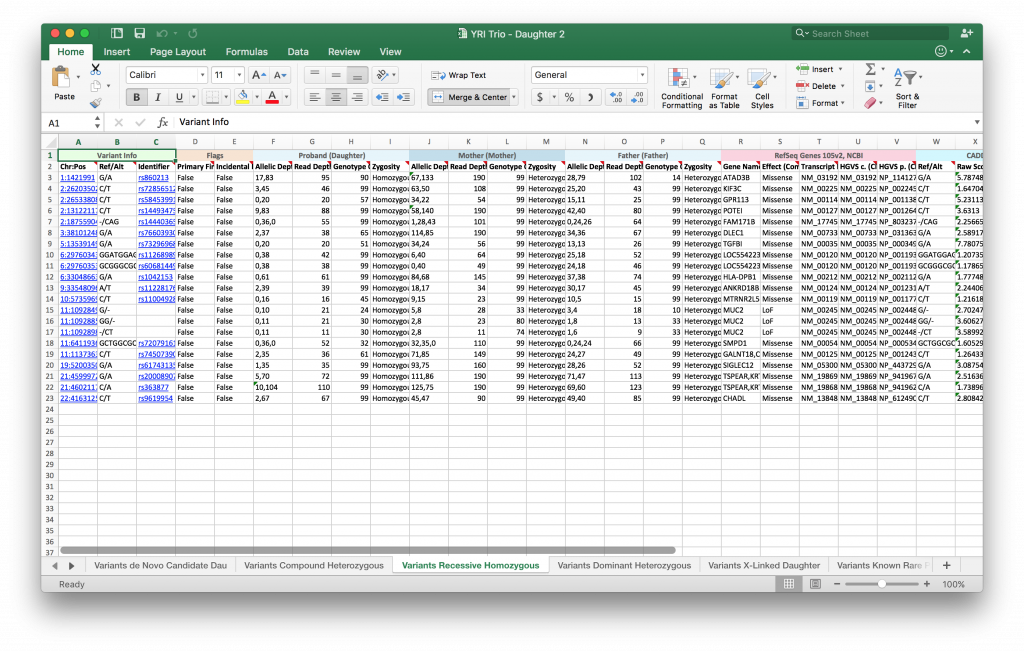Align text right

[357, 97]
